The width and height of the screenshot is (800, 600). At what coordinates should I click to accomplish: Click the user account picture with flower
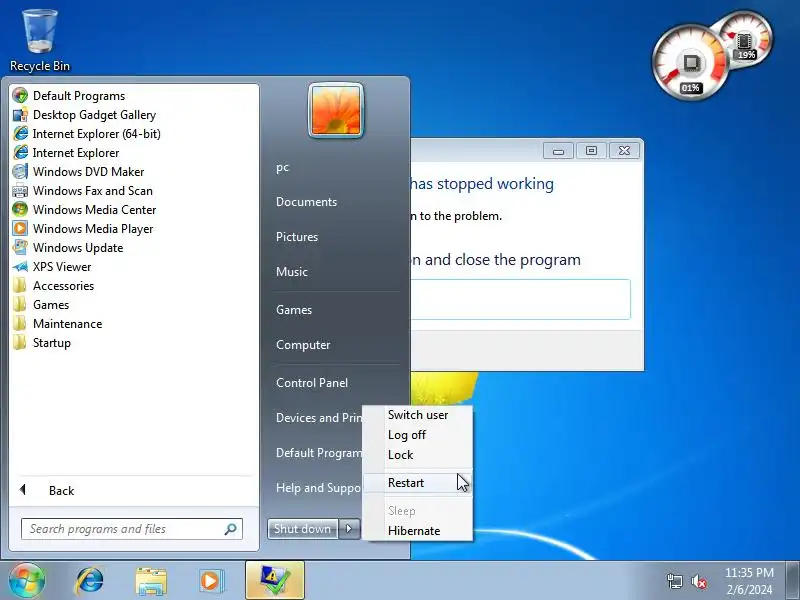[x=336, y=110]
